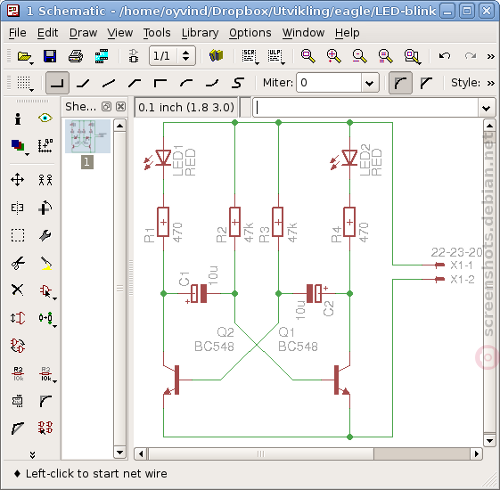Select the Group dotted-rectangle tool
This screenshot has height=490, width=500.
click(x=17, y=235)
